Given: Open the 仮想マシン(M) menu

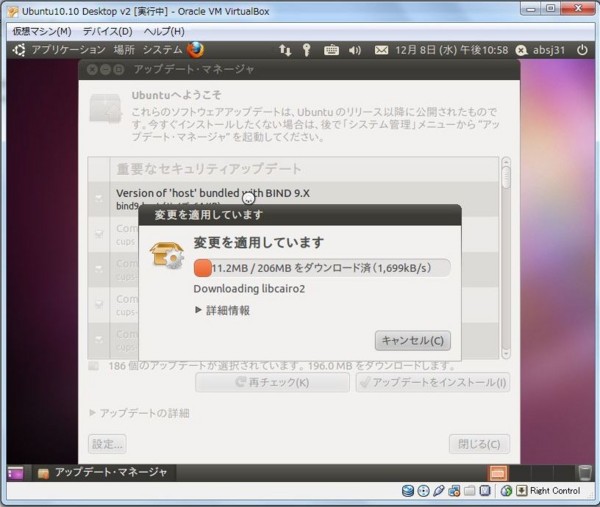Looking at the screenshot, I should pyautogui.click(x=42, y=31).
